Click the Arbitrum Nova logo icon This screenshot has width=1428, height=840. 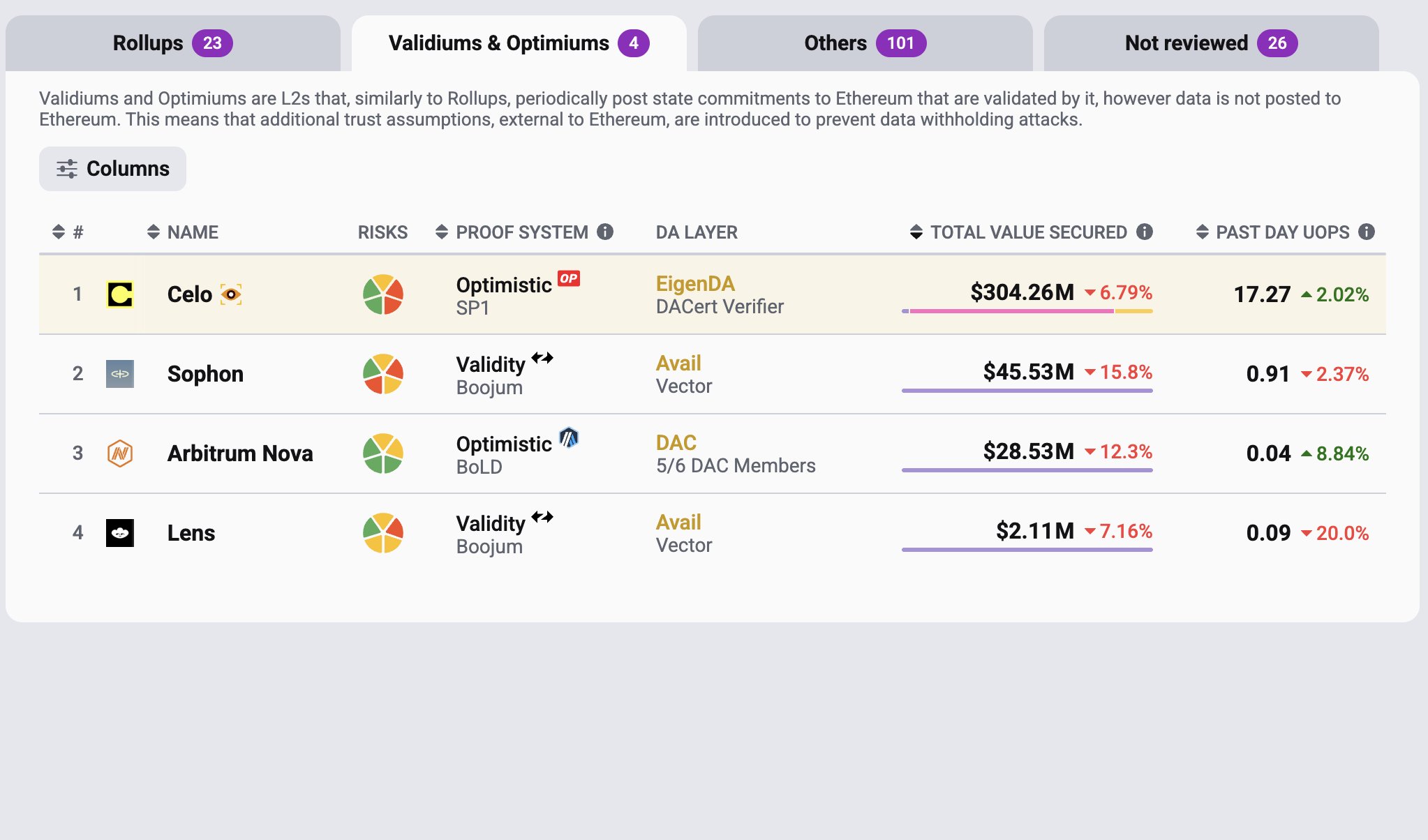(x=119, y=453)
